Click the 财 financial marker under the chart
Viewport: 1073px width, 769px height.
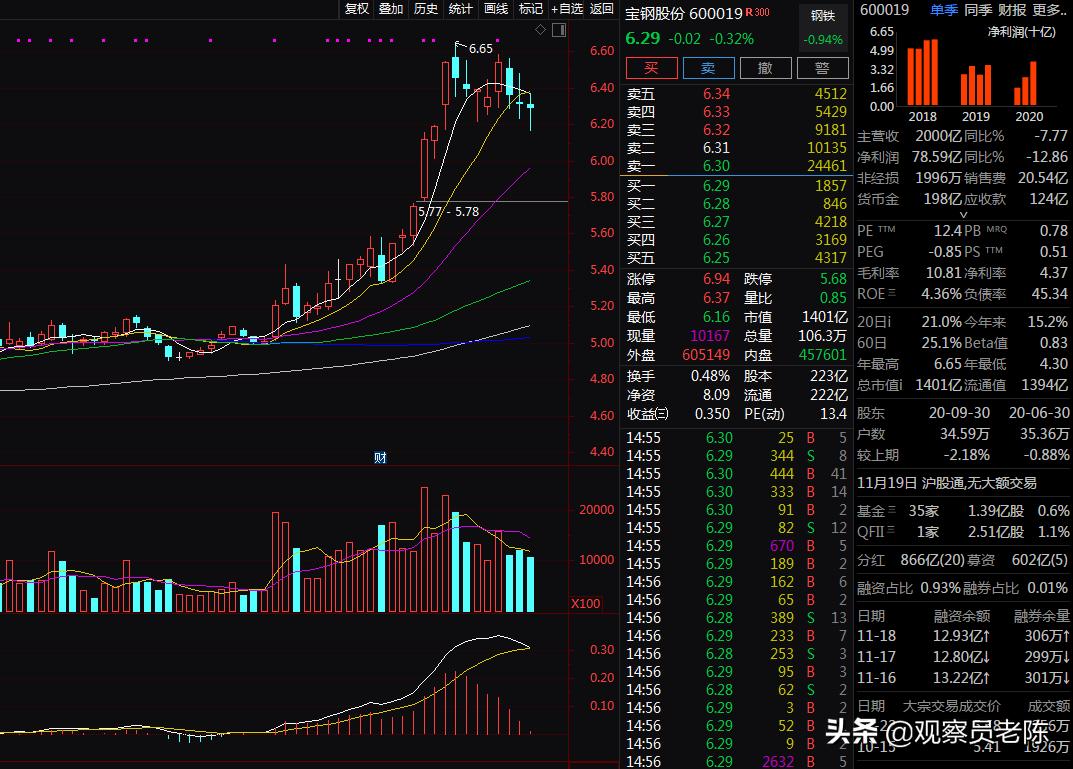(380, 458)
